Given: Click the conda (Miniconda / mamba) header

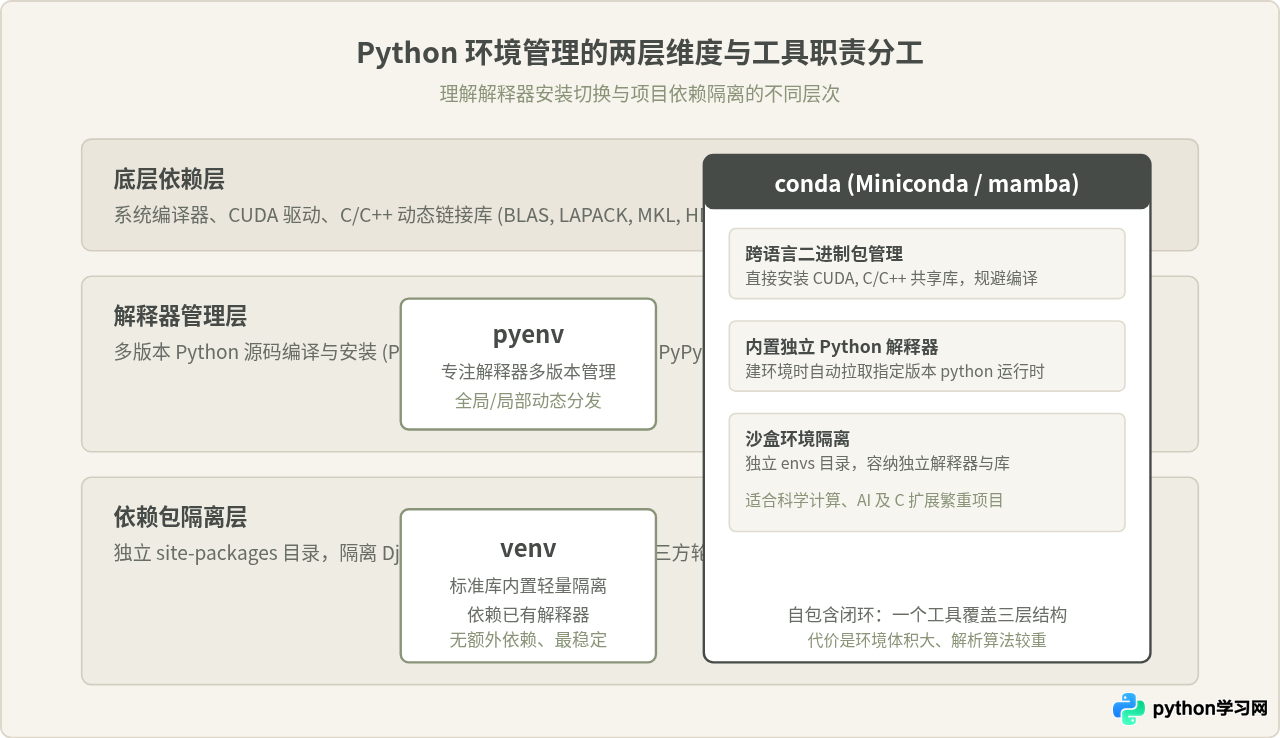Looking at the screenshot, I should coord(927,183).
